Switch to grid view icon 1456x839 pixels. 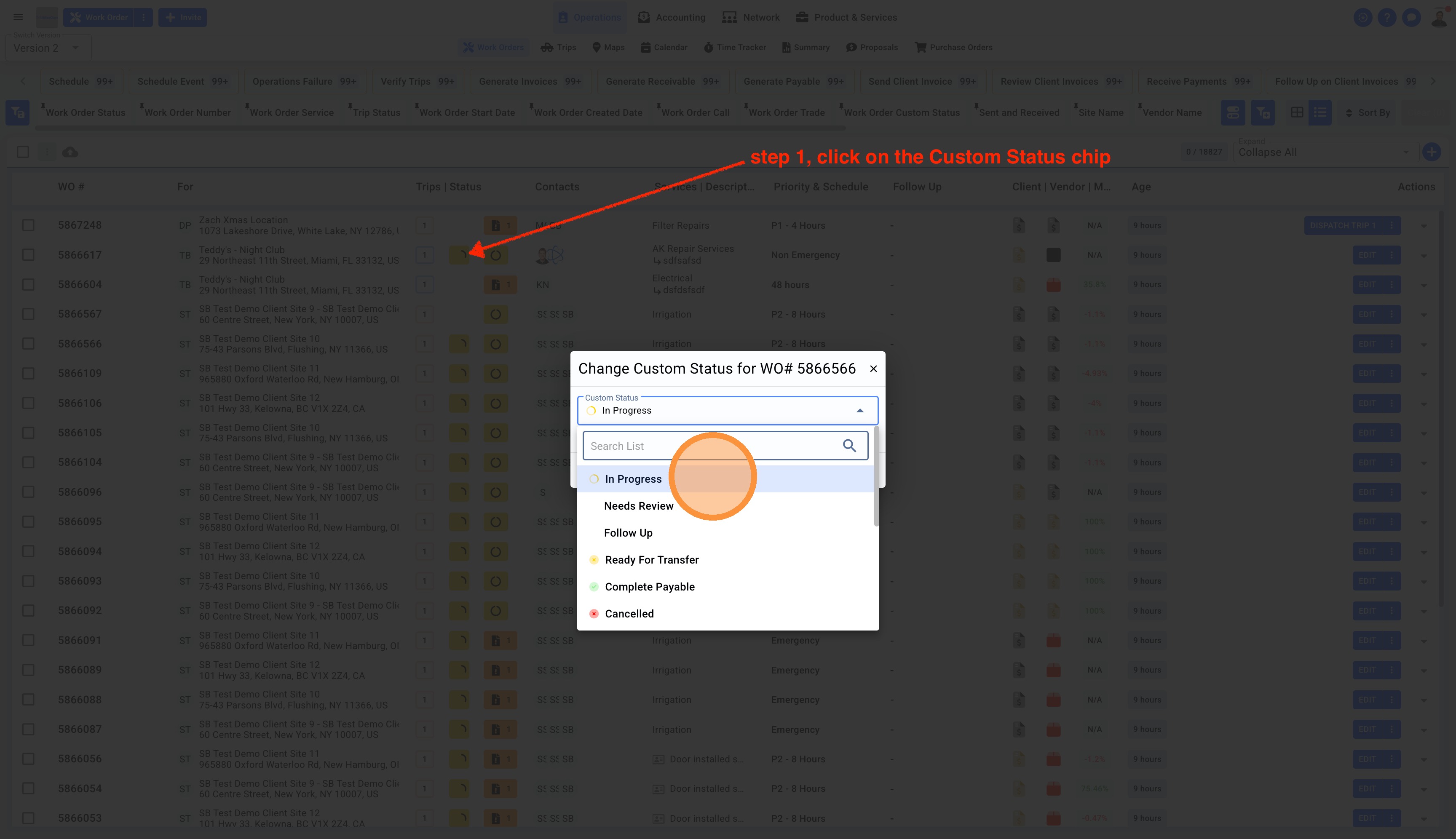pyautogui.click(x=1297, y=113)
